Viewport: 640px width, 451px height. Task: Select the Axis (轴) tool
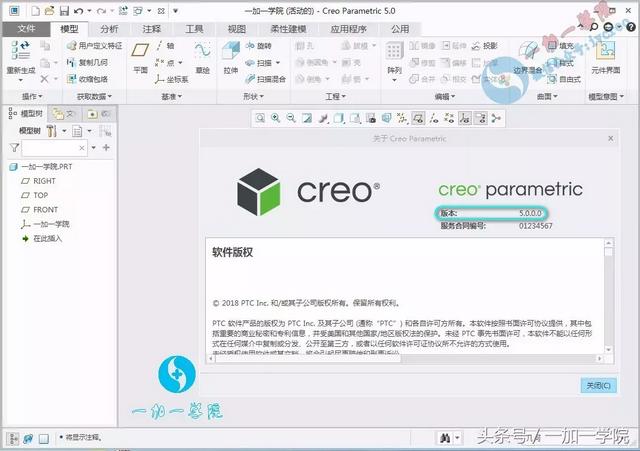(165, 46)
